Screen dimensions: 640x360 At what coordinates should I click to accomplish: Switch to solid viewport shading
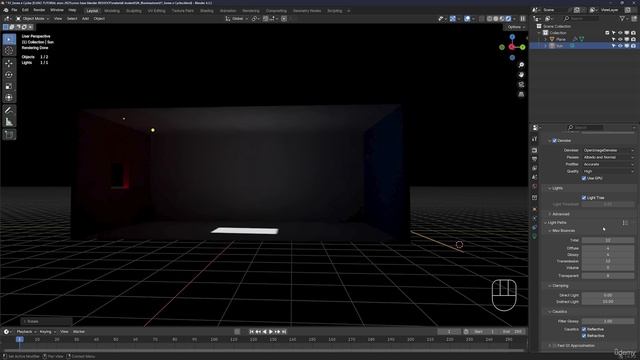pyautogui.click(x=496, y=19)
